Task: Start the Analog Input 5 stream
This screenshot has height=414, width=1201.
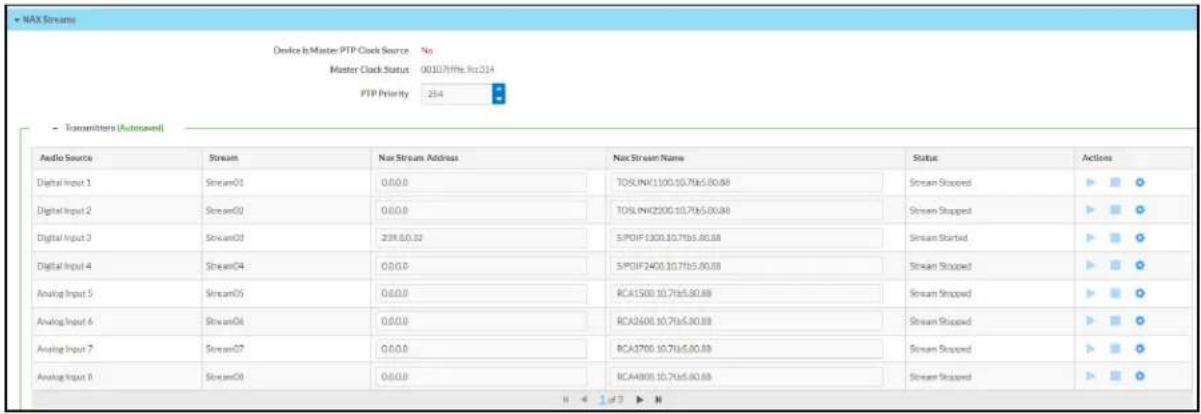Action: tap(1091, 295)
